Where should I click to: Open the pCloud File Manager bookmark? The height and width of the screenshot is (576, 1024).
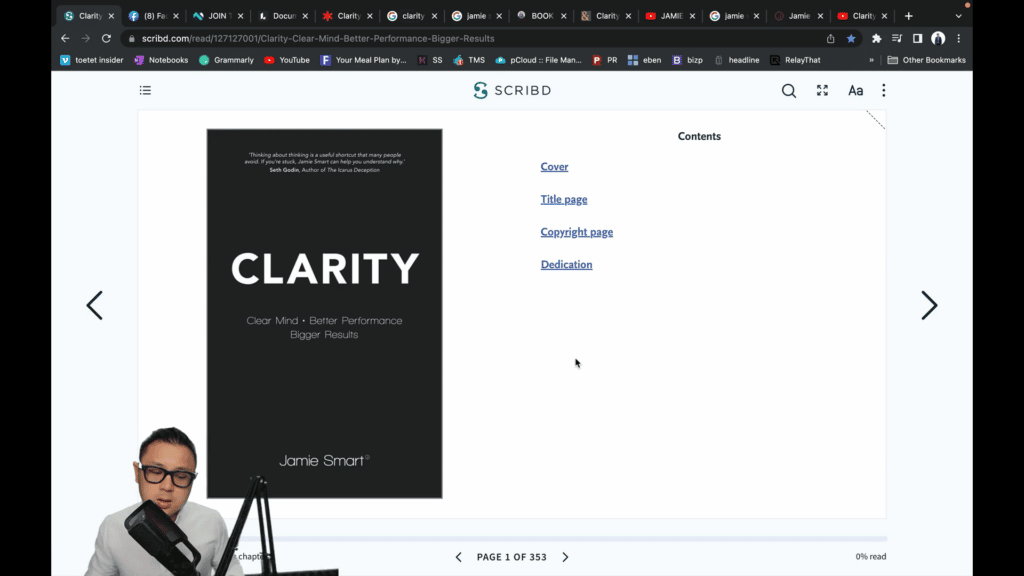pos(538,60)
